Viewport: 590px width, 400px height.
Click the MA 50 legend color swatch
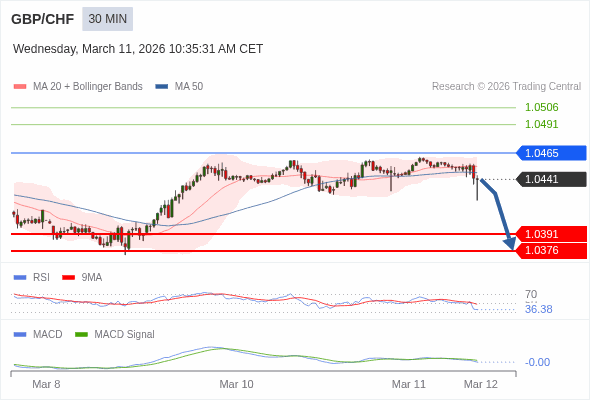(x=162, y=87)
